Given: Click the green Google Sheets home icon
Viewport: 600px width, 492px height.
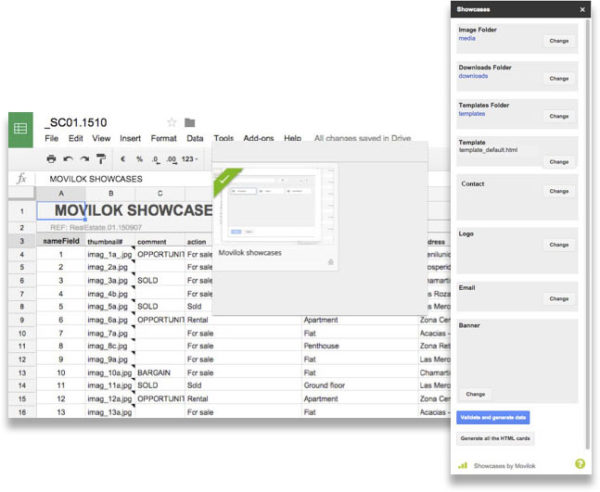Looking at the screenshot, I should click(21, 129).
